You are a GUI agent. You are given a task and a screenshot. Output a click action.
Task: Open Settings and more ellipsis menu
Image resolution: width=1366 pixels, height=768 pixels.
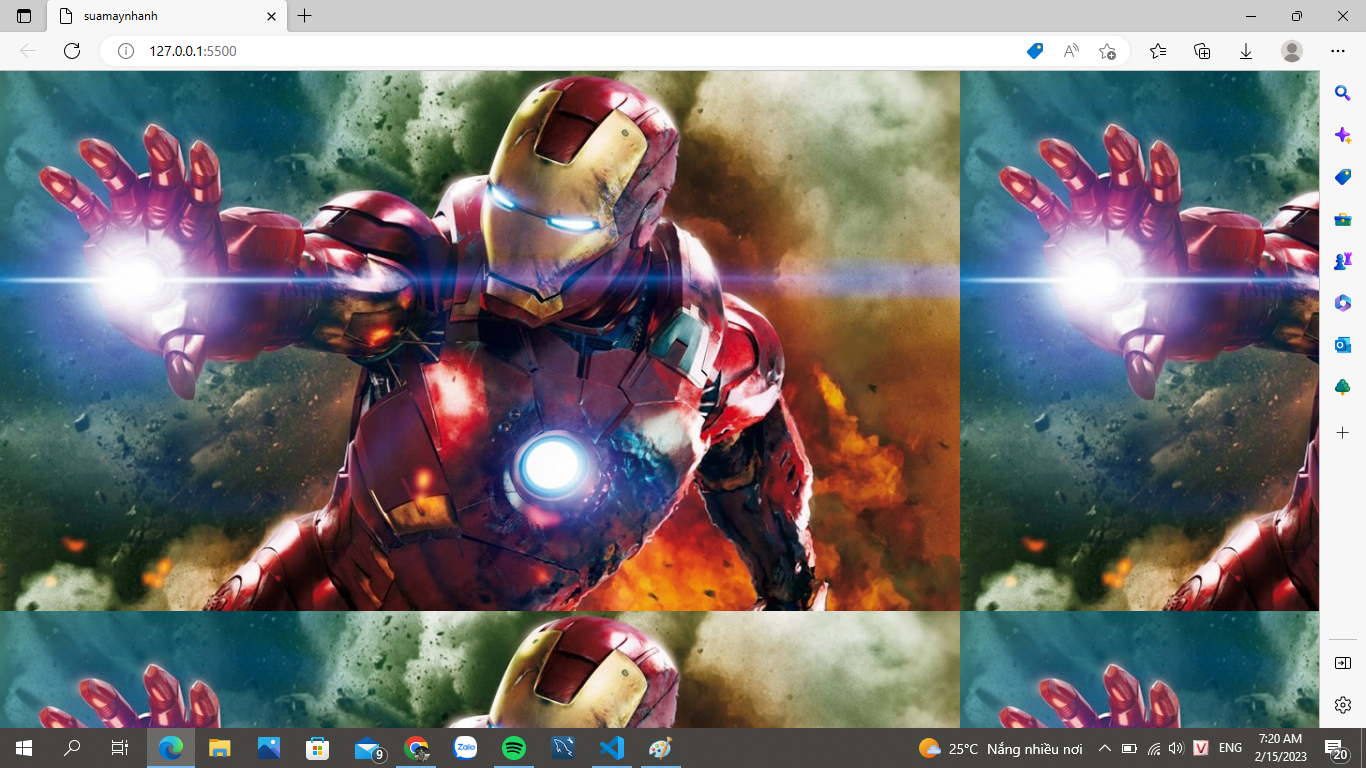1338,51
